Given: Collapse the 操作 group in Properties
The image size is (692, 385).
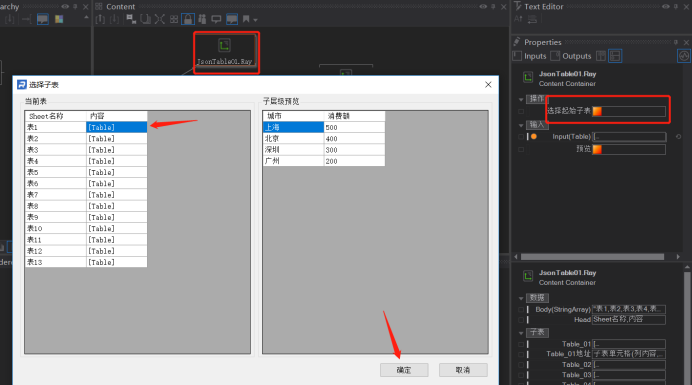Looking at the screenshot, I should pyautogui.click(x=521, y=99).
